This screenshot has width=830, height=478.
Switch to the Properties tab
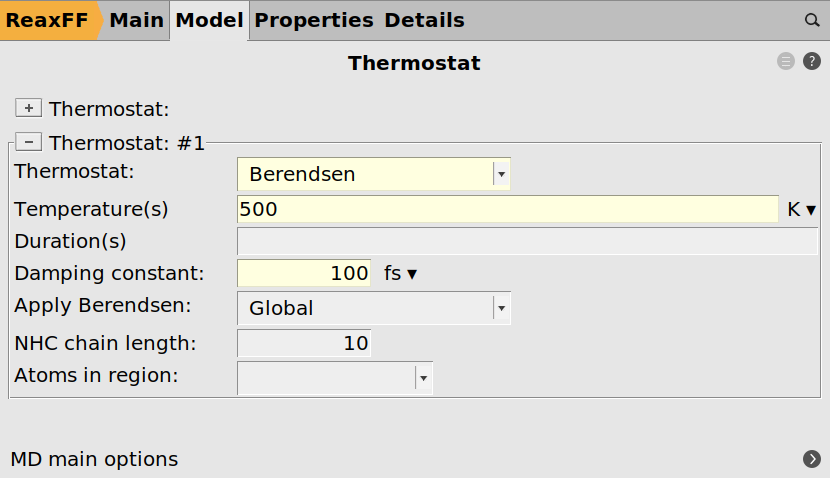tap(313, 20)
